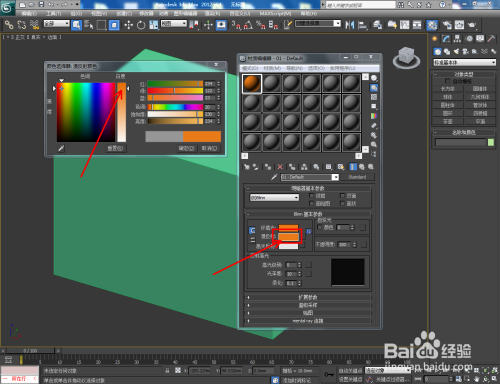Select Cameras category in Create panel
This screenshot has height=384, width=500.
click(x=466, y=51)
